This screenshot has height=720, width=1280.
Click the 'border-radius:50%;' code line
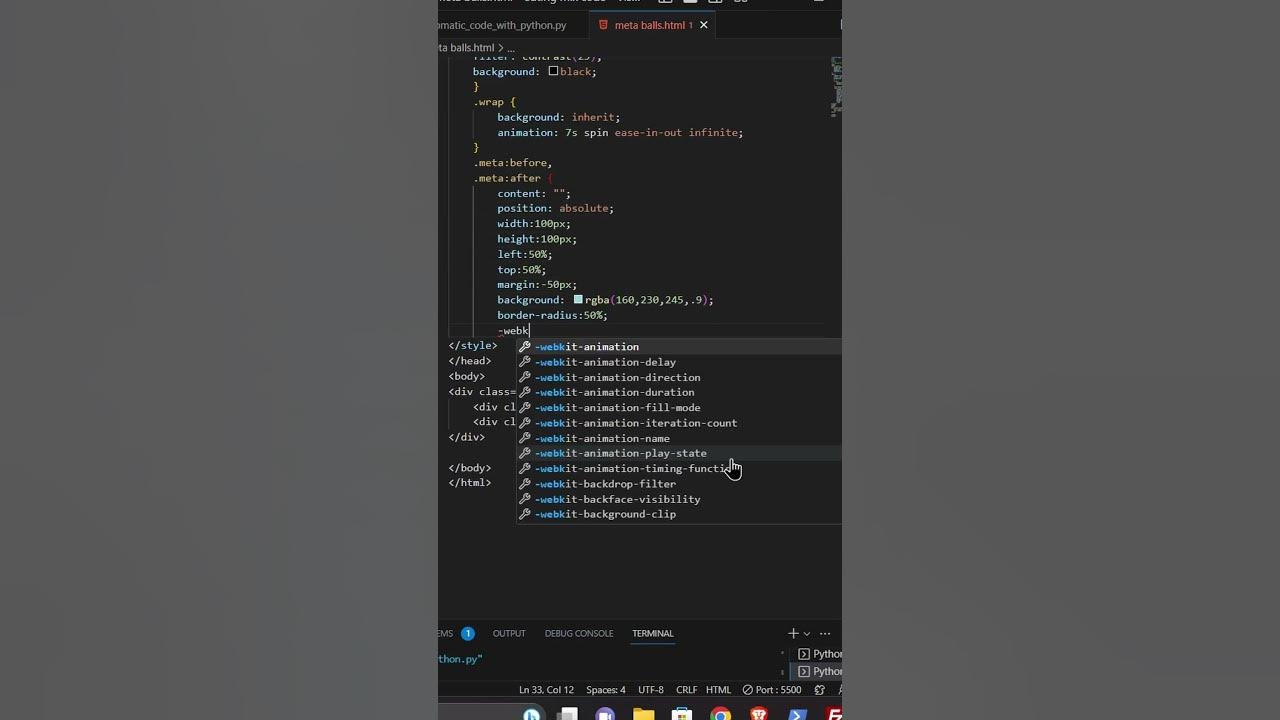pyautogui.click(x=552, y=315)
